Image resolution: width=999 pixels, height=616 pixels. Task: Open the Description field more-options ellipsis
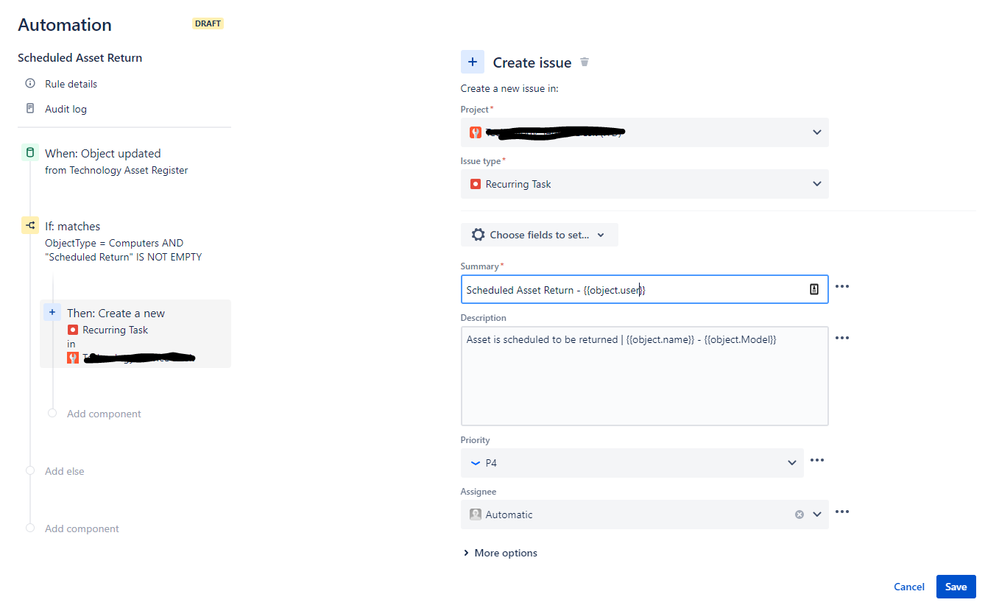click(x=842, y=338)
